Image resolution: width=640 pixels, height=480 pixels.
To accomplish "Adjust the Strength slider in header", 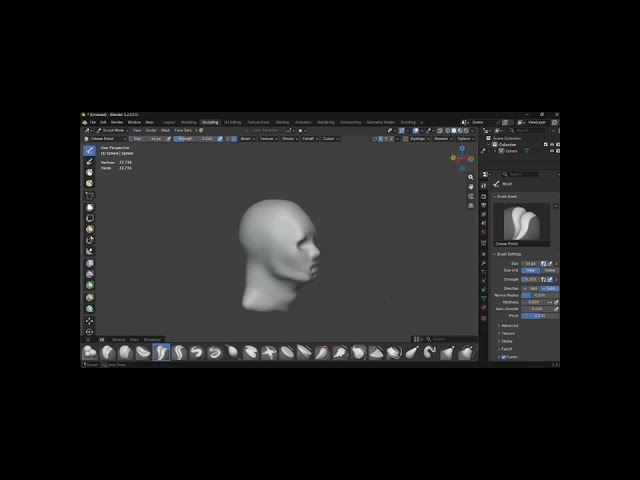I will 195,139.
